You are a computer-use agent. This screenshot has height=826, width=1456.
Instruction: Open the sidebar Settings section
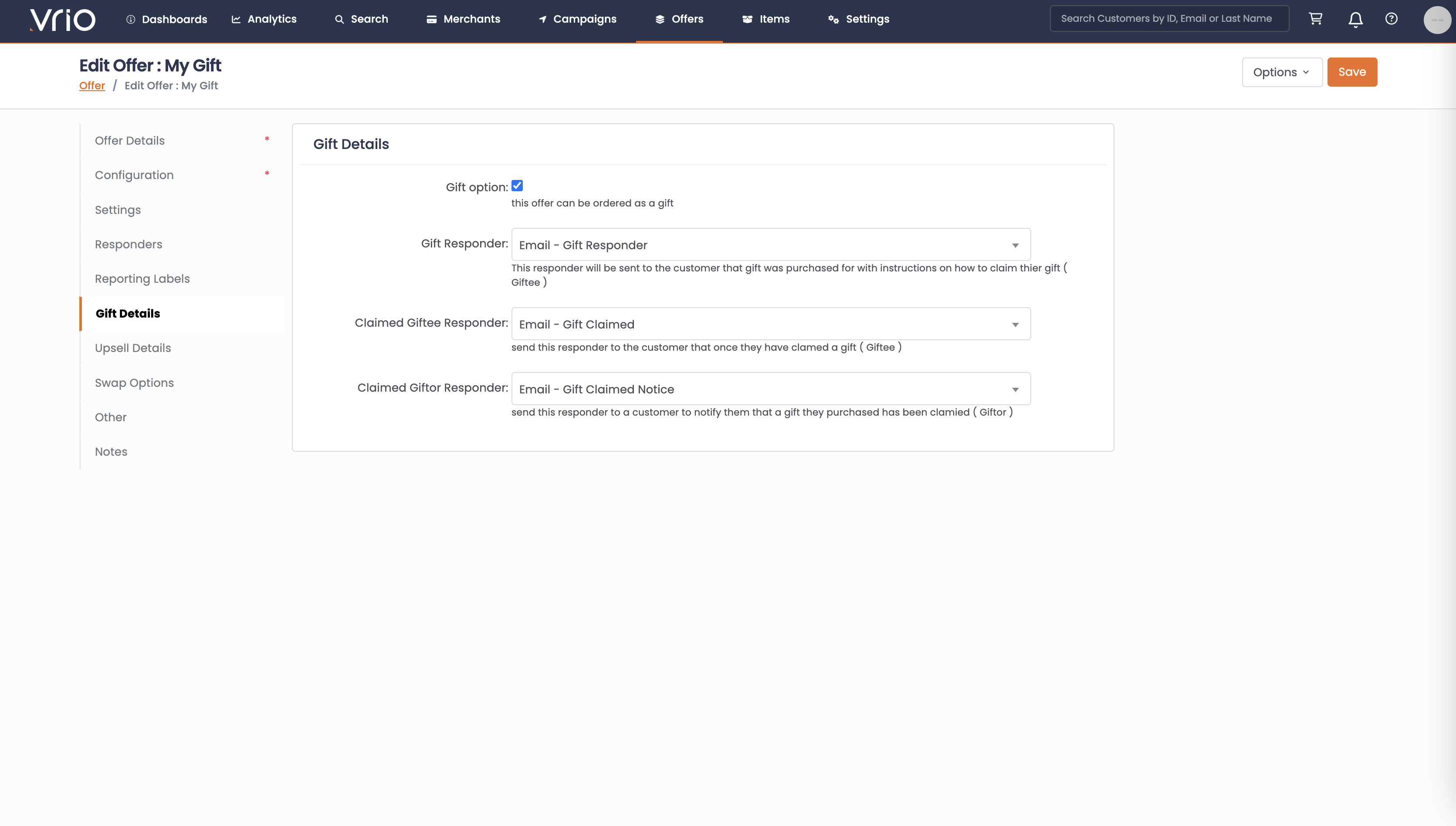[x=183, y=210]
